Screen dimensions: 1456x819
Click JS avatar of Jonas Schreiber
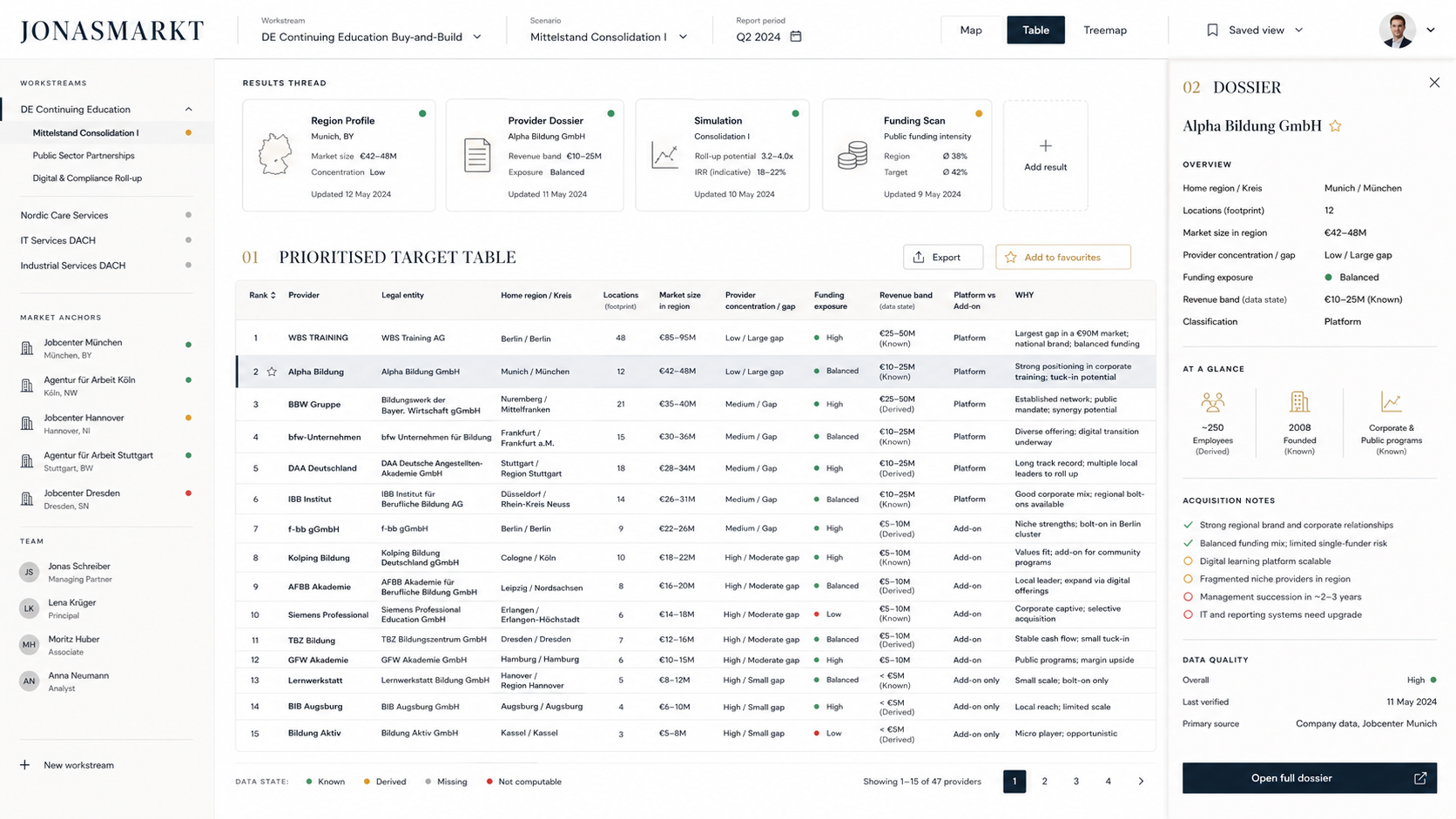(x=30, y=572)
